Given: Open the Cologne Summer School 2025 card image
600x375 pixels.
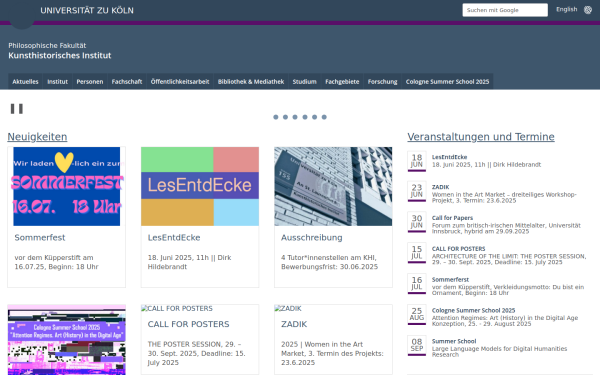Looking at the screenshot, I should coord(67,340).
